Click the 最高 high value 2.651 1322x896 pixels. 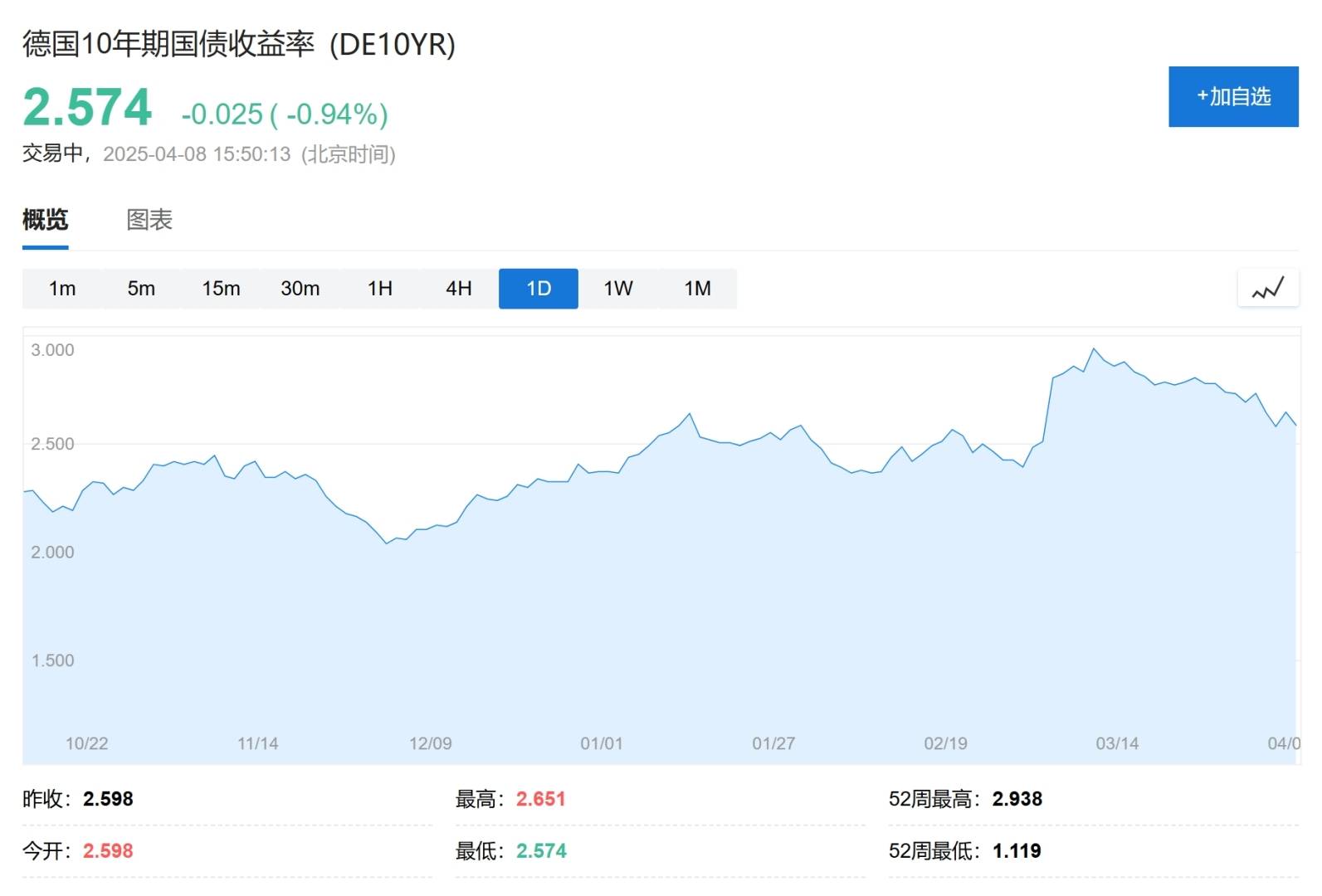pyautogui.click(x=540, y=799)
